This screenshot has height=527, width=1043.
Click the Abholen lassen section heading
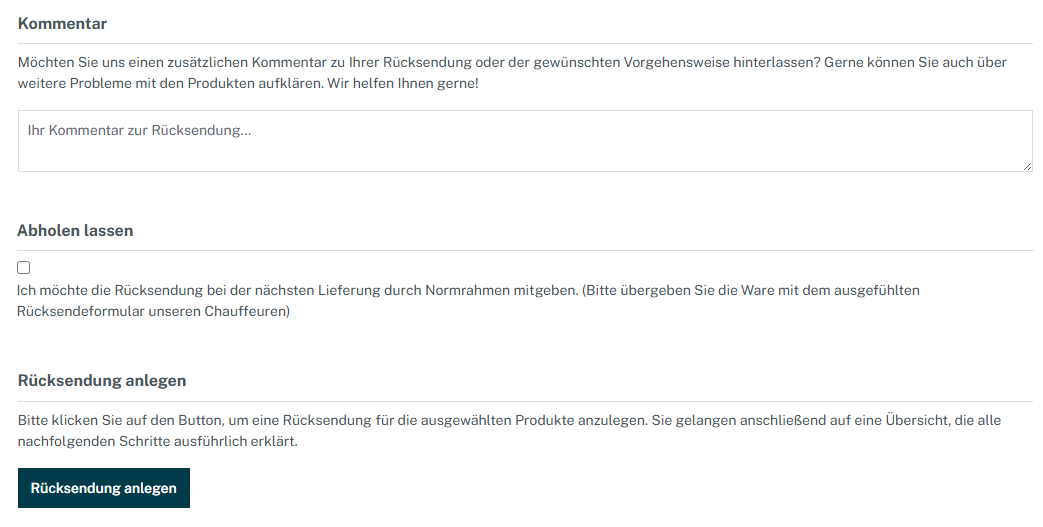pos(75,230)
